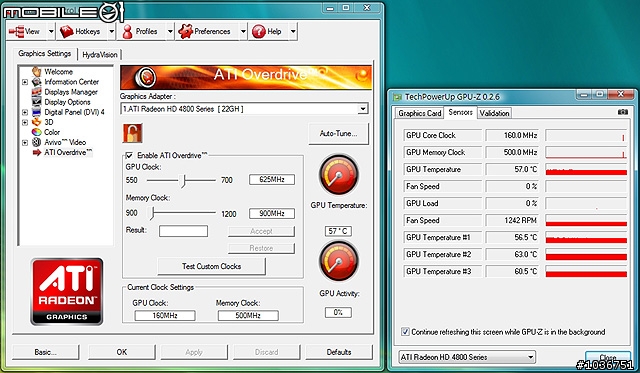Click the Overdrive padlock icon

click(132, 133)
